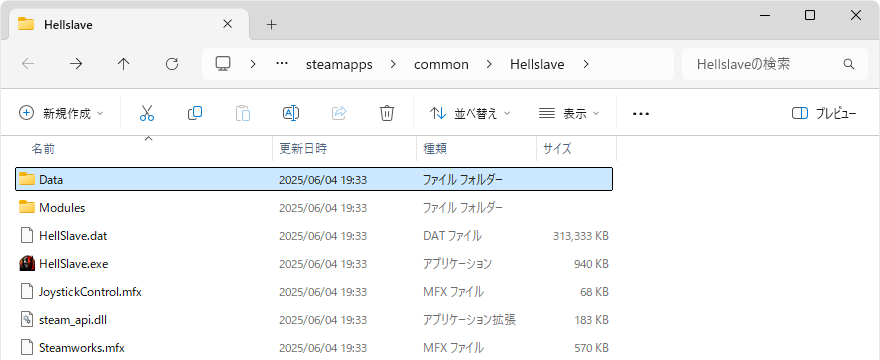The width and height of the screenshot is (880, 360).
Task: Click the 313,333 KB size value
Action: coord(581,236)
